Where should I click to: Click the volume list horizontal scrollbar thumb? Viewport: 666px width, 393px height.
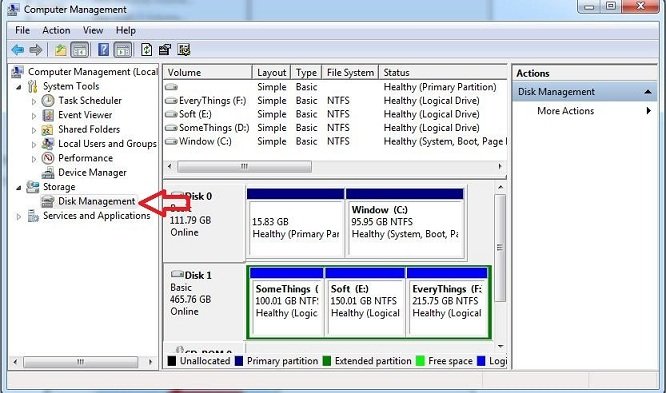[244, 166]
